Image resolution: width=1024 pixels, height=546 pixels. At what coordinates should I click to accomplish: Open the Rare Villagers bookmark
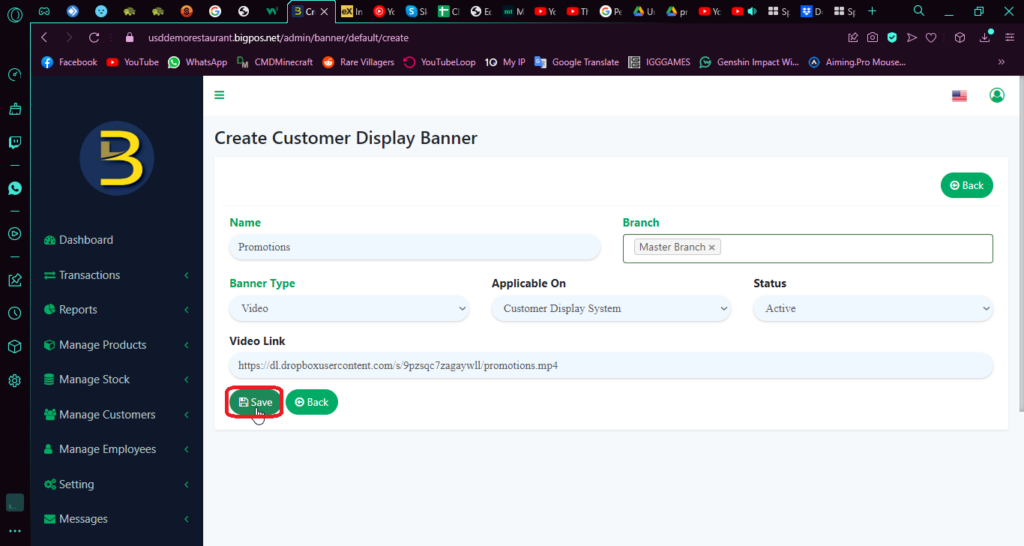[x=359, y=63]
